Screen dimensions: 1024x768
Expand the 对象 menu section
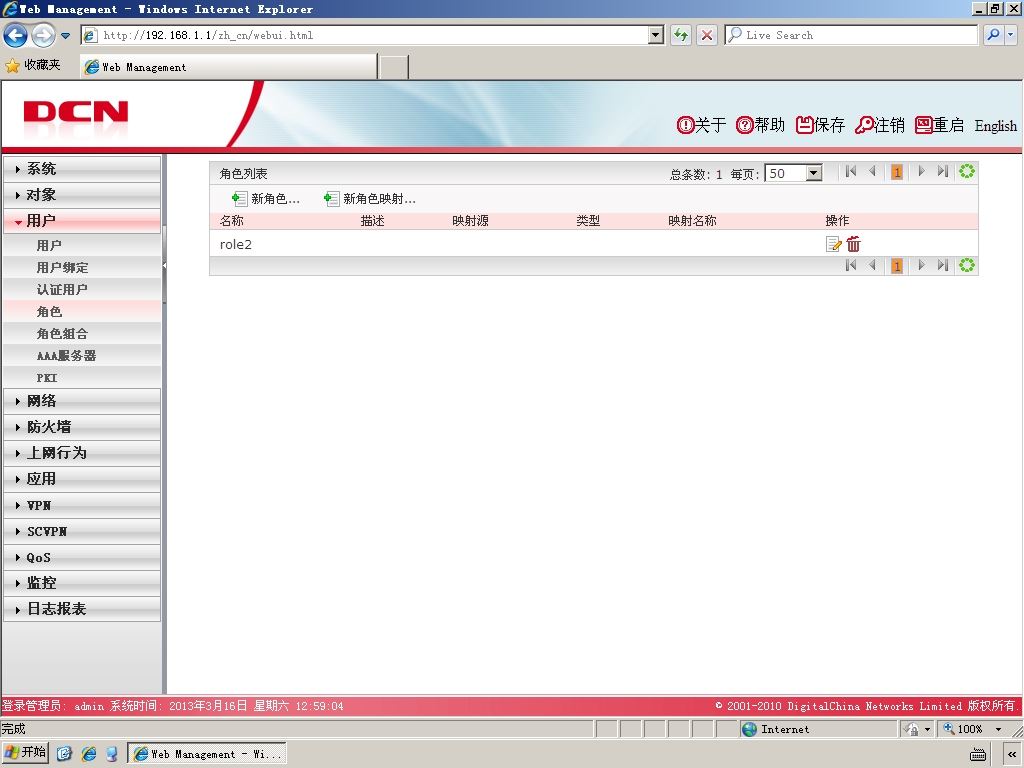coord(82,195)
